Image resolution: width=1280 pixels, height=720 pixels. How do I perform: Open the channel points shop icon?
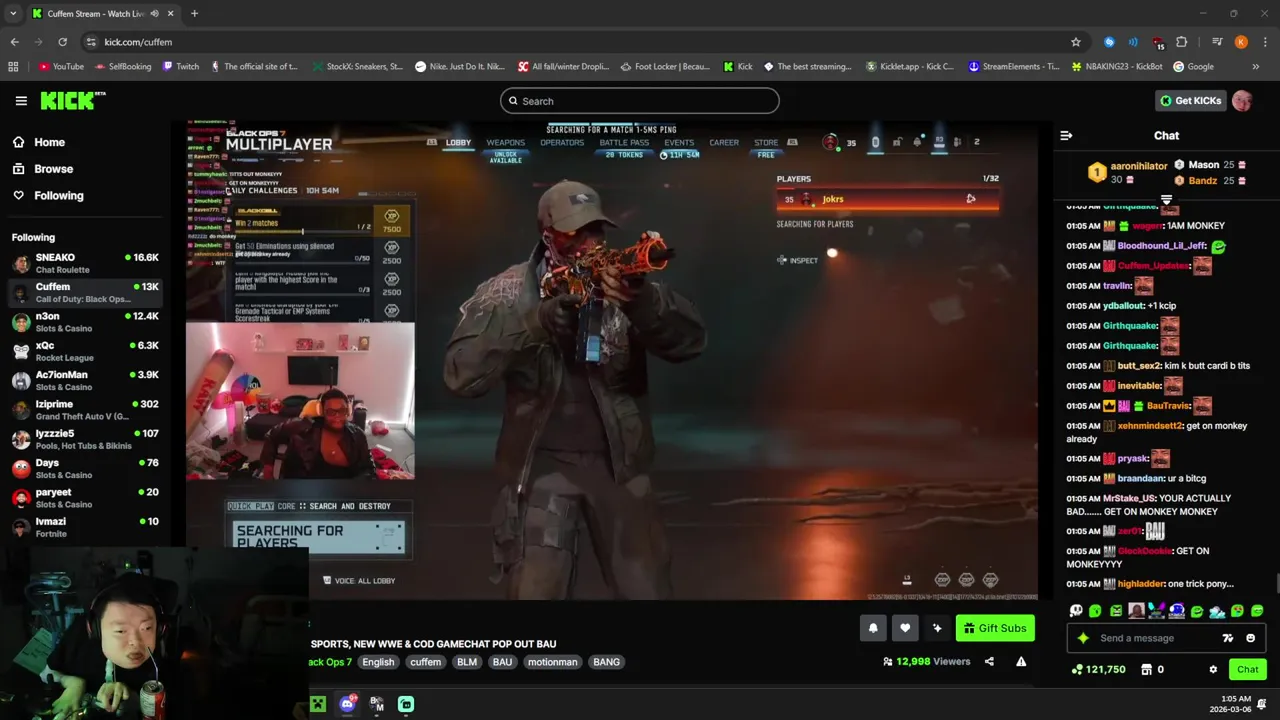tap(1147, 669)
